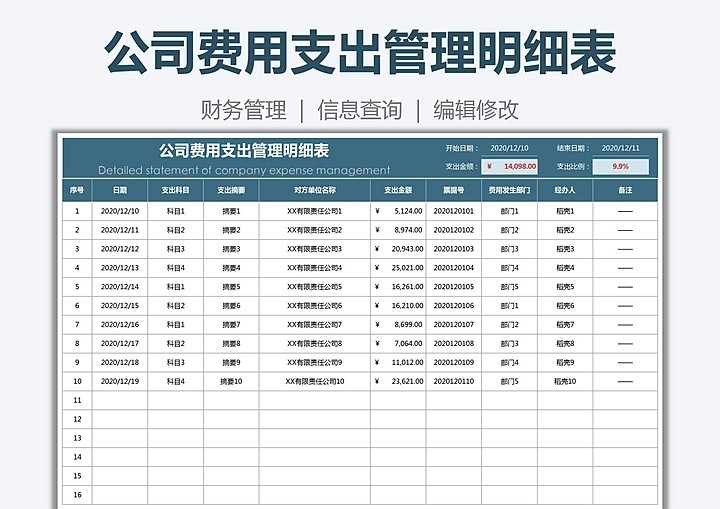Click row number 11 cell
Viewport: 720px width, 509px height.
coord(77,400)
